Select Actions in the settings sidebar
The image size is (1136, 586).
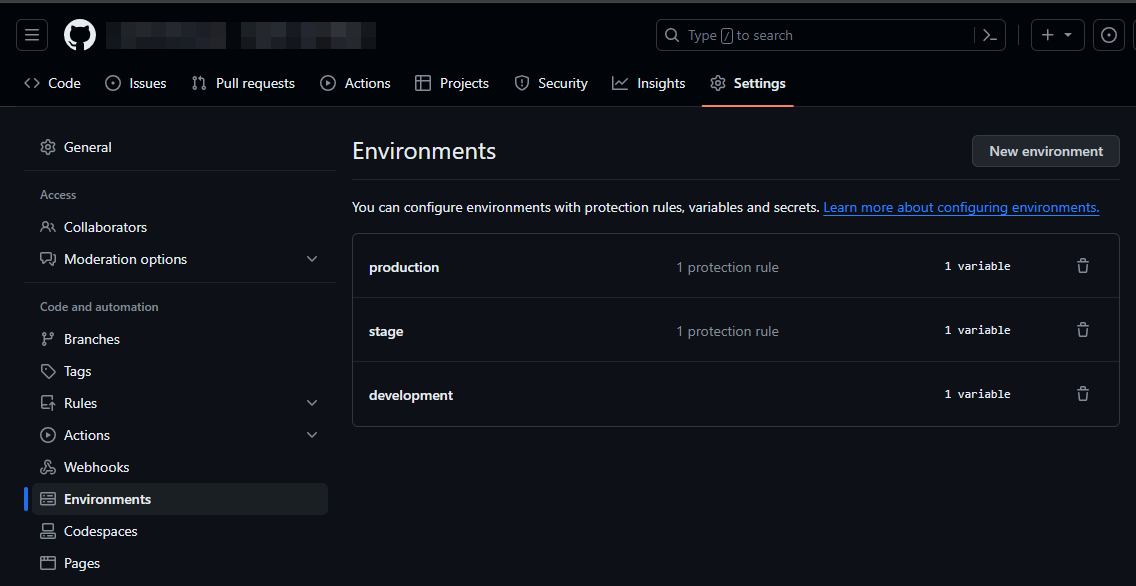180,435
